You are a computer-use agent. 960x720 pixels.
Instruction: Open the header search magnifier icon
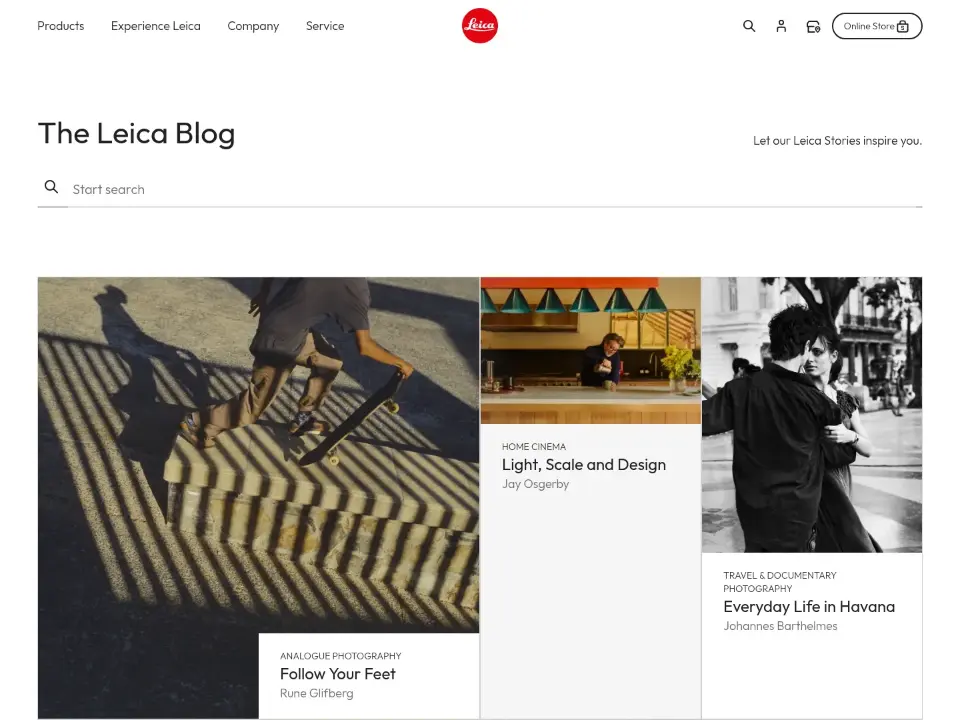(x=749, y=26)
